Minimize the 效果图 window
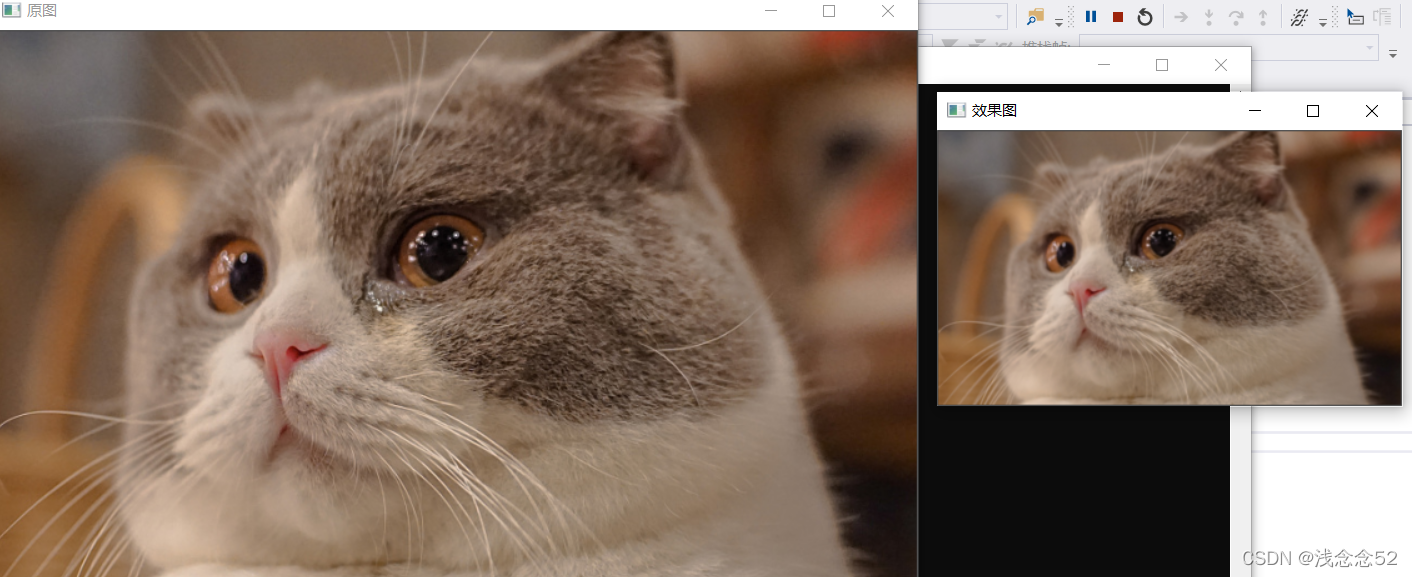This screenshot has width=1412, height=577. point(1255,111)
